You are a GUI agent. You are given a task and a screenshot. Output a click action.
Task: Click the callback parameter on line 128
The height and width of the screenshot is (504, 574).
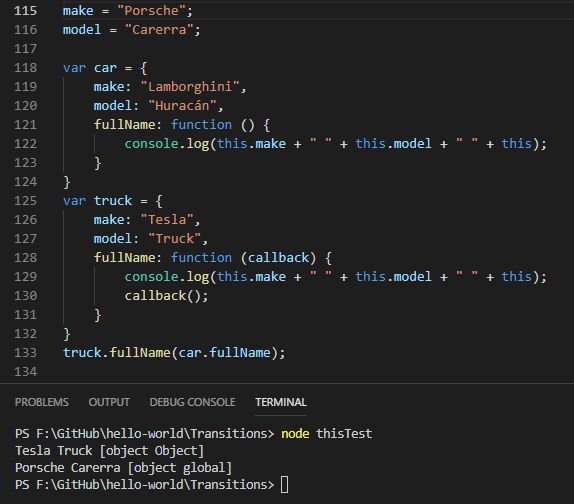(x=278, y=258)
